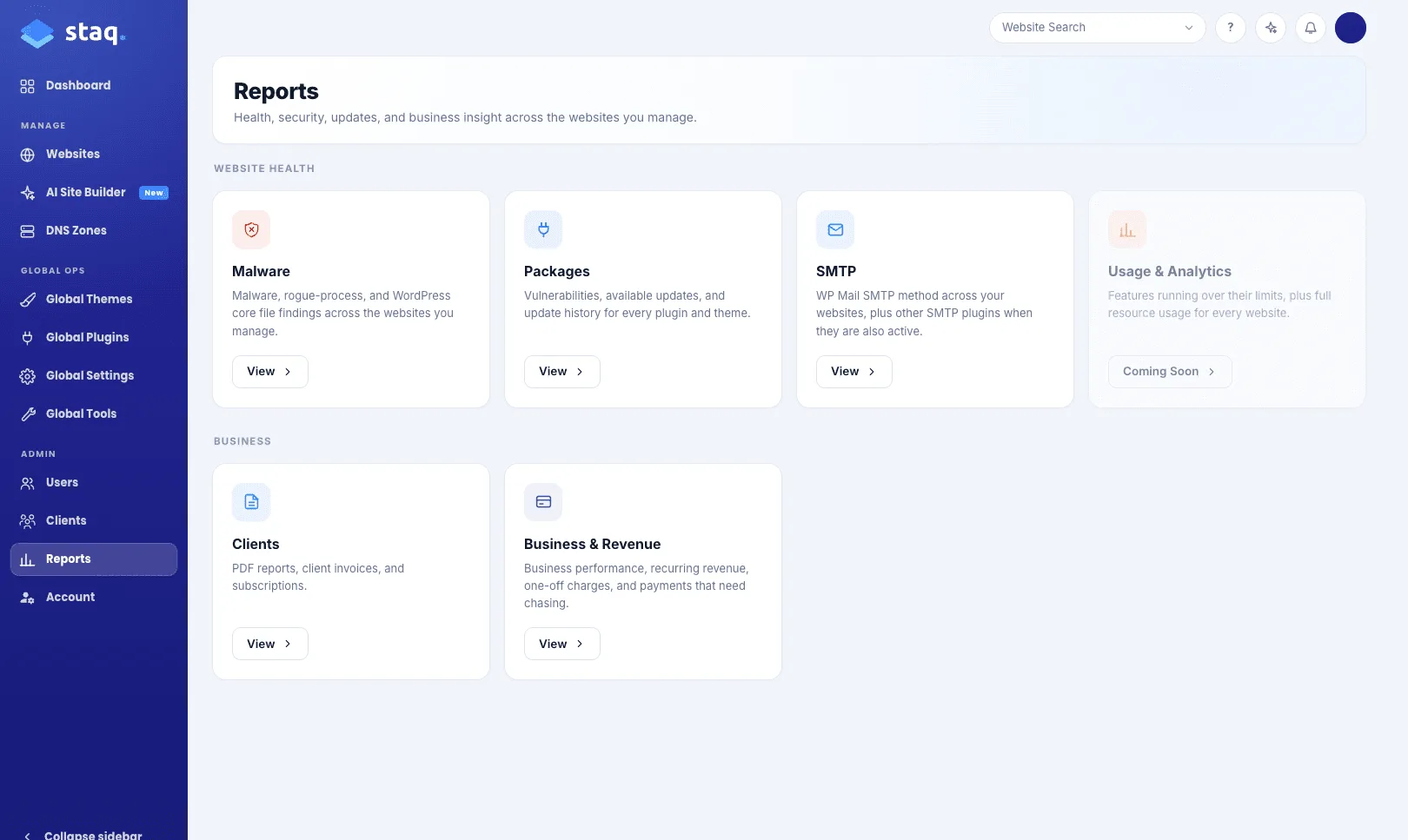The width and height of the screenshot is (1408, 840).
Task: Click the Malware card title
Action: [261, 272]
